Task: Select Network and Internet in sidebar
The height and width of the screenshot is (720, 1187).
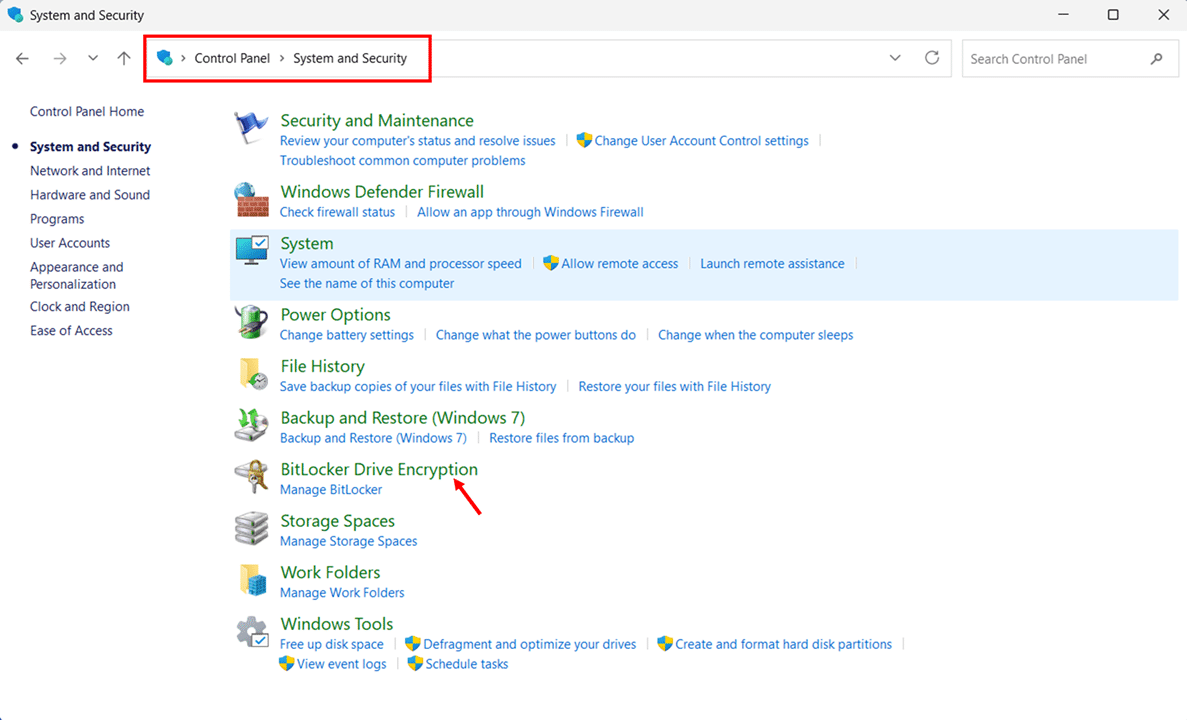Action: coord(90,171)
